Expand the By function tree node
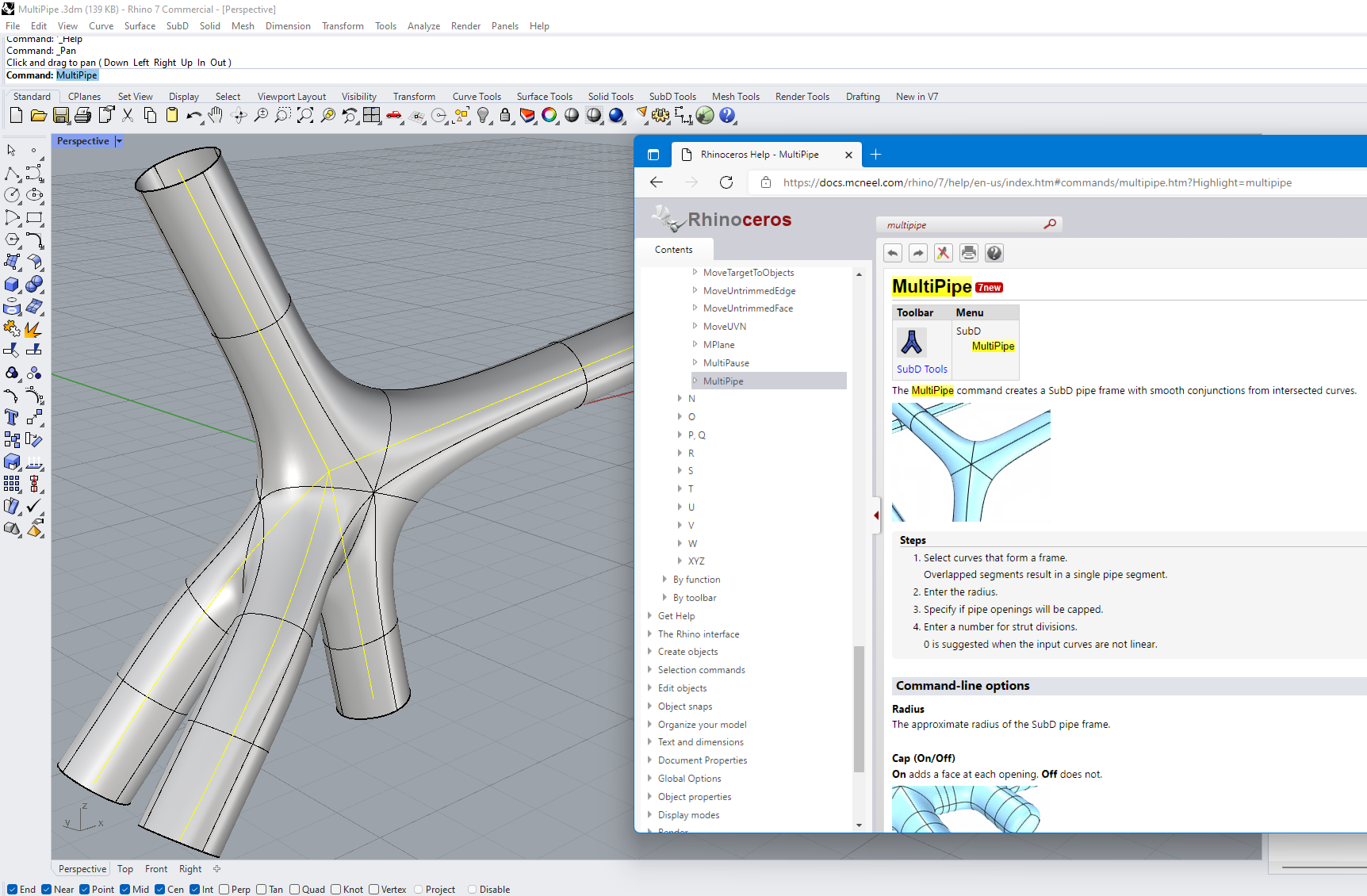This screenshot has height=896, width=1367. (664, 579)
